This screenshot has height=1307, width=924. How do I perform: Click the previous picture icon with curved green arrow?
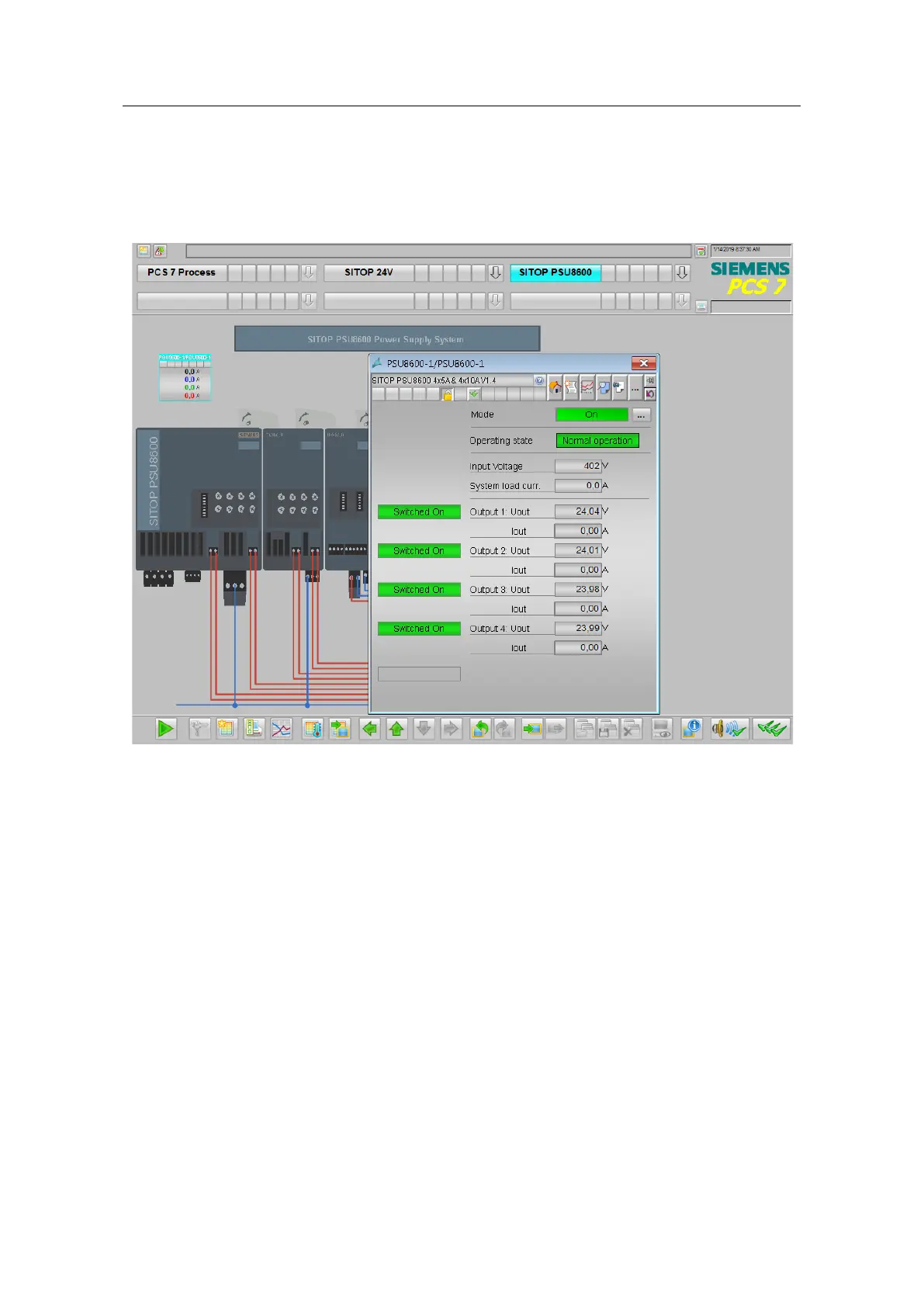(x=480, y=729)
